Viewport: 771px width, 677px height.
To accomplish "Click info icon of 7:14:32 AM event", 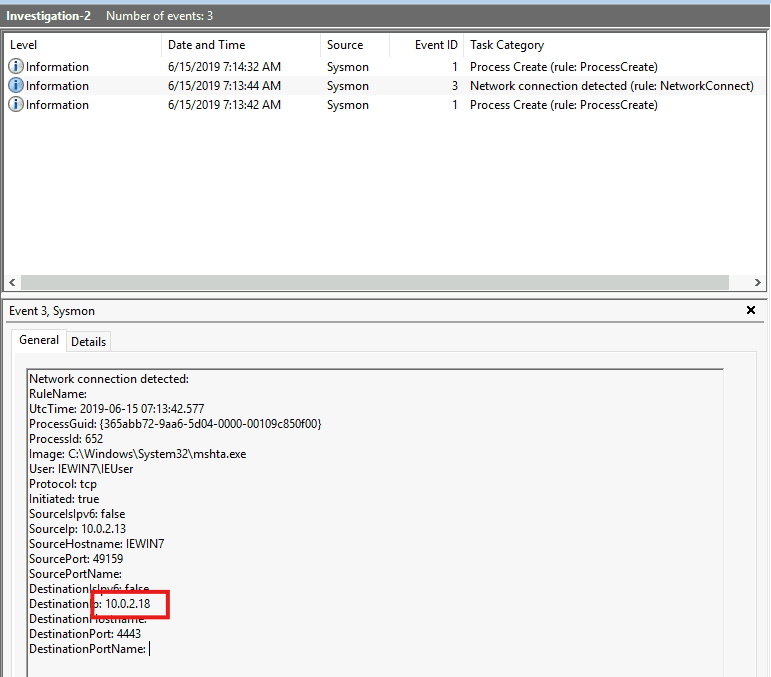I will (x=16, y=66).
